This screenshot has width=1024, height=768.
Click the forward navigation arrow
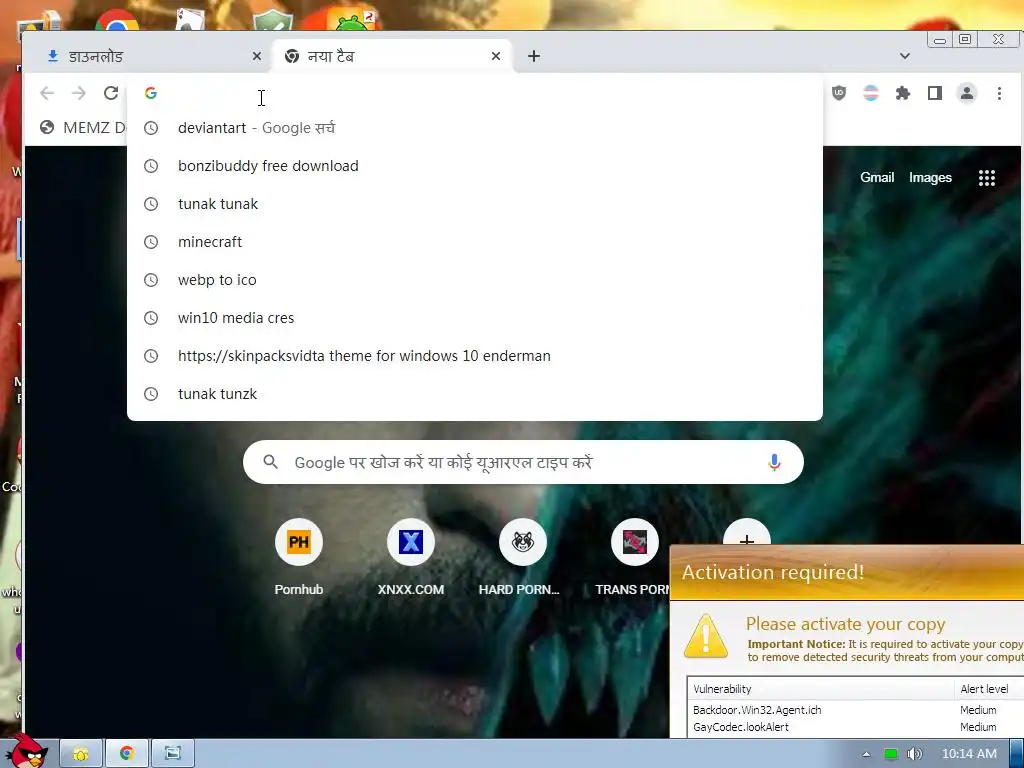tap(79, 93)
